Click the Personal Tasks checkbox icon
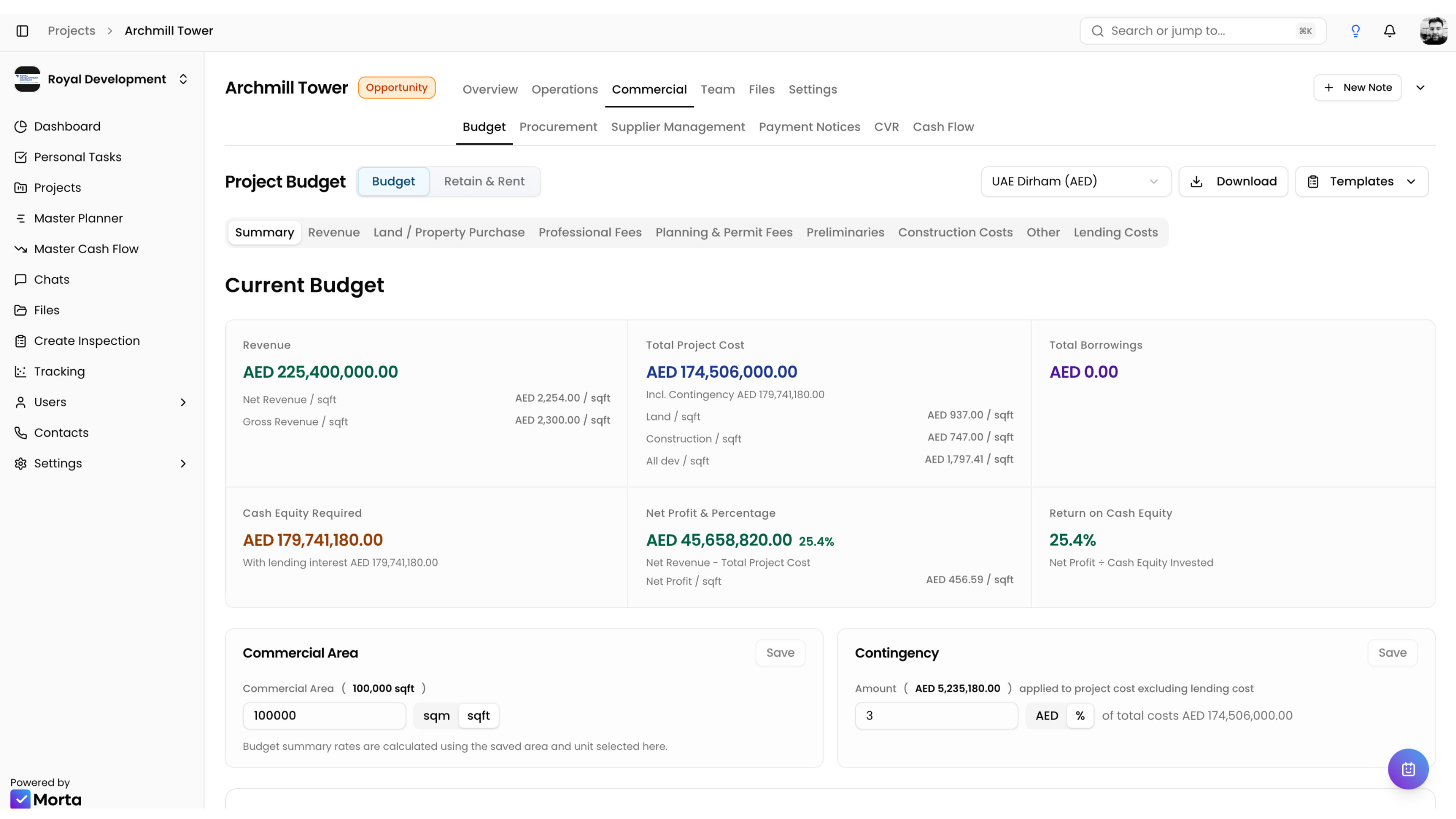Image resolution: width=1456 pixels, height=819 pixels. coord(21,157)
